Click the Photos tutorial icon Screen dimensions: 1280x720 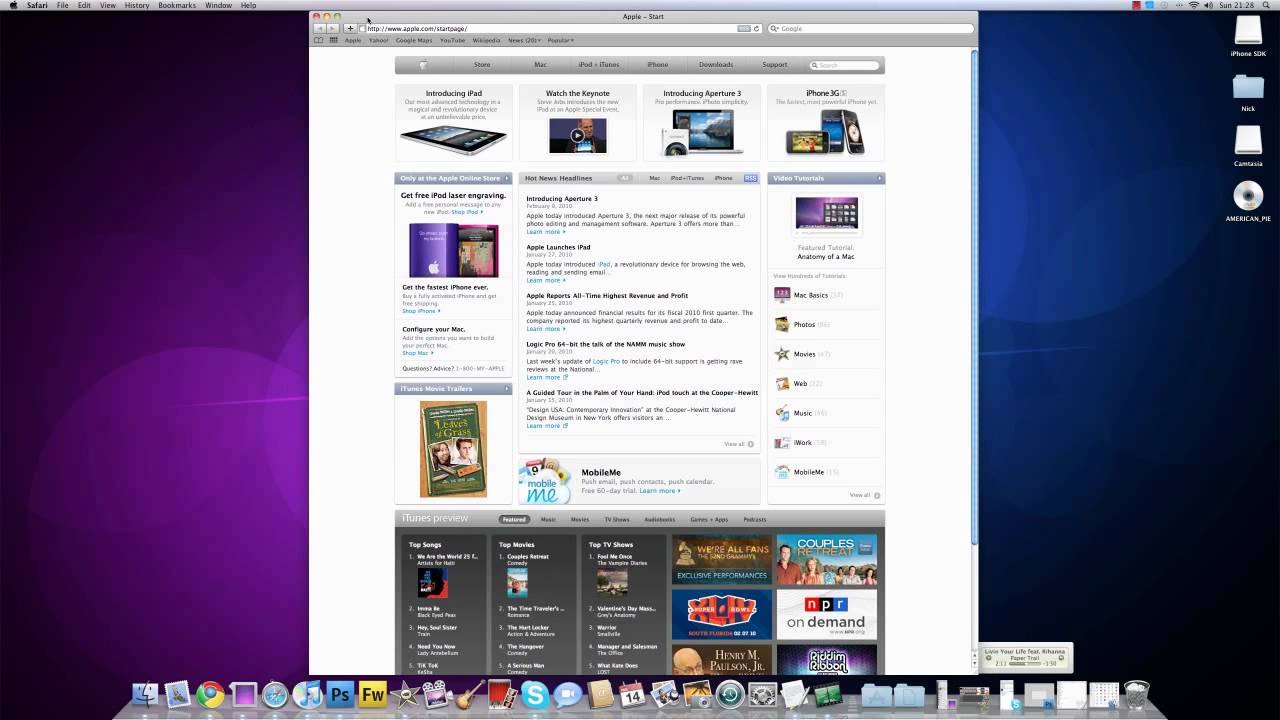click(x=782, y=324)
